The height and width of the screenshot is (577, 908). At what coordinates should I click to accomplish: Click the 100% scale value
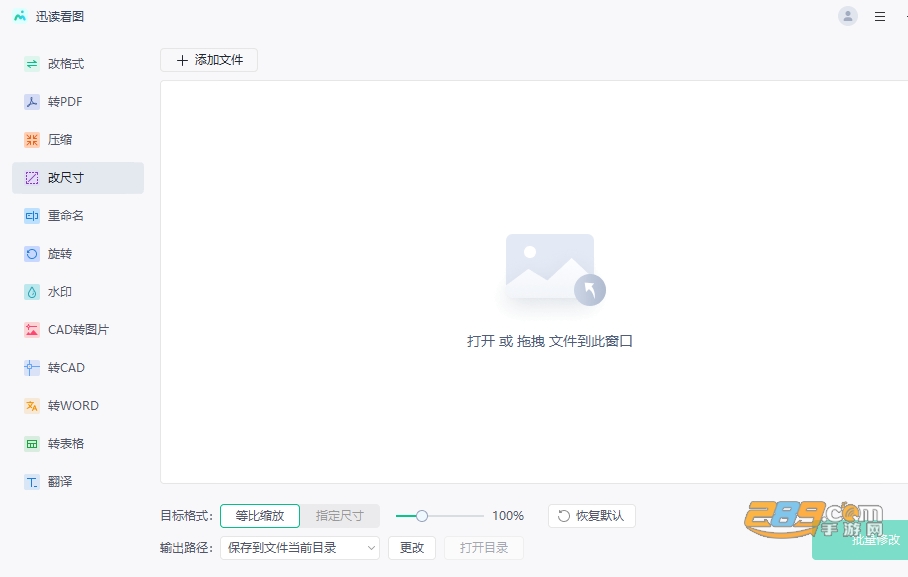[508, 516]
